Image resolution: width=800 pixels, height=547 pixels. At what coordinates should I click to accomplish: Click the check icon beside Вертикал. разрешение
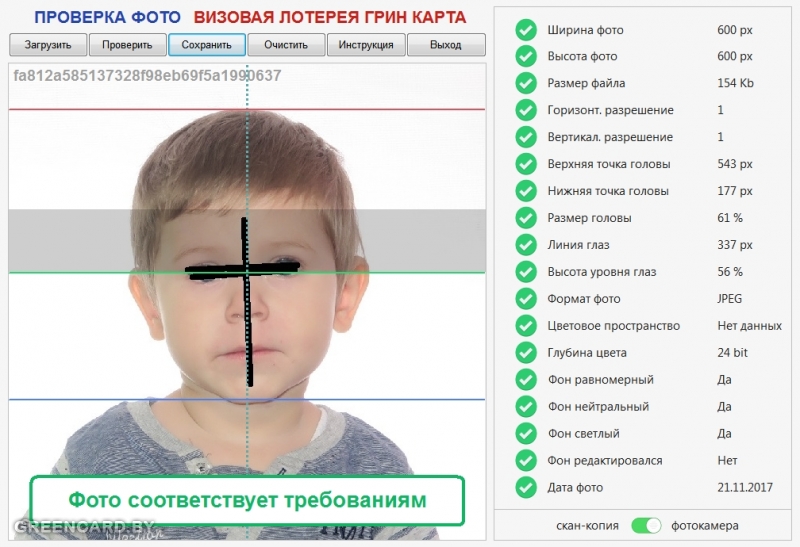coord(526,137)
